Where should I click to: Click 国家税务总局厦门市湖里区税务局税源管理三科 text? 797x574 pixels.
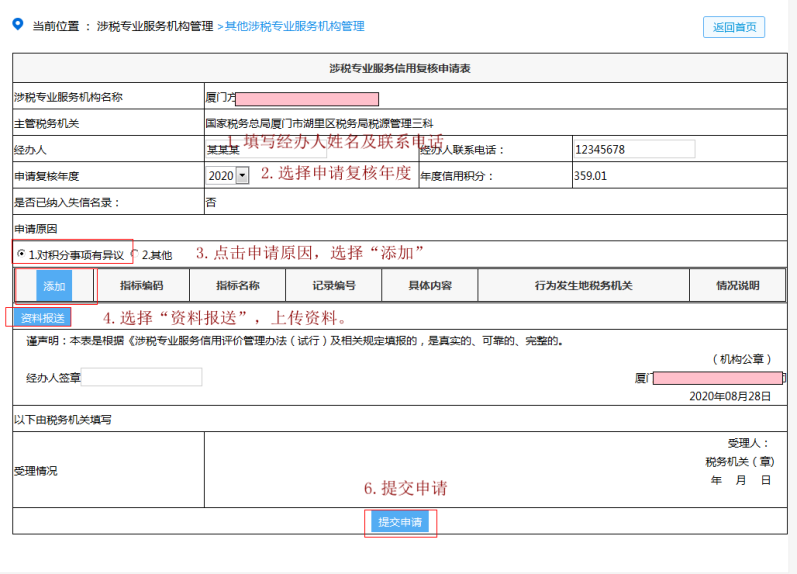pyautogui.click(x=319, y=123)
